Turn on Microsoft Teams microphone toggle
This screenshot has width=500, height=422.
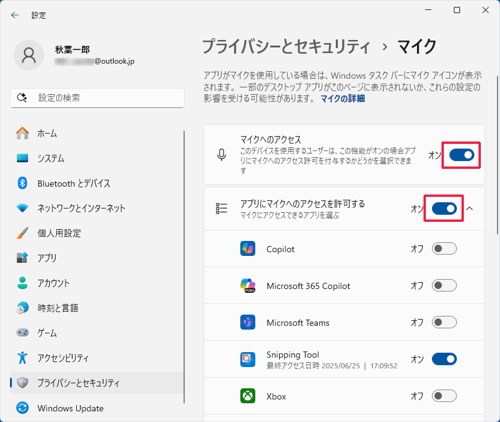pyautogui.click(x=444, y=322)
